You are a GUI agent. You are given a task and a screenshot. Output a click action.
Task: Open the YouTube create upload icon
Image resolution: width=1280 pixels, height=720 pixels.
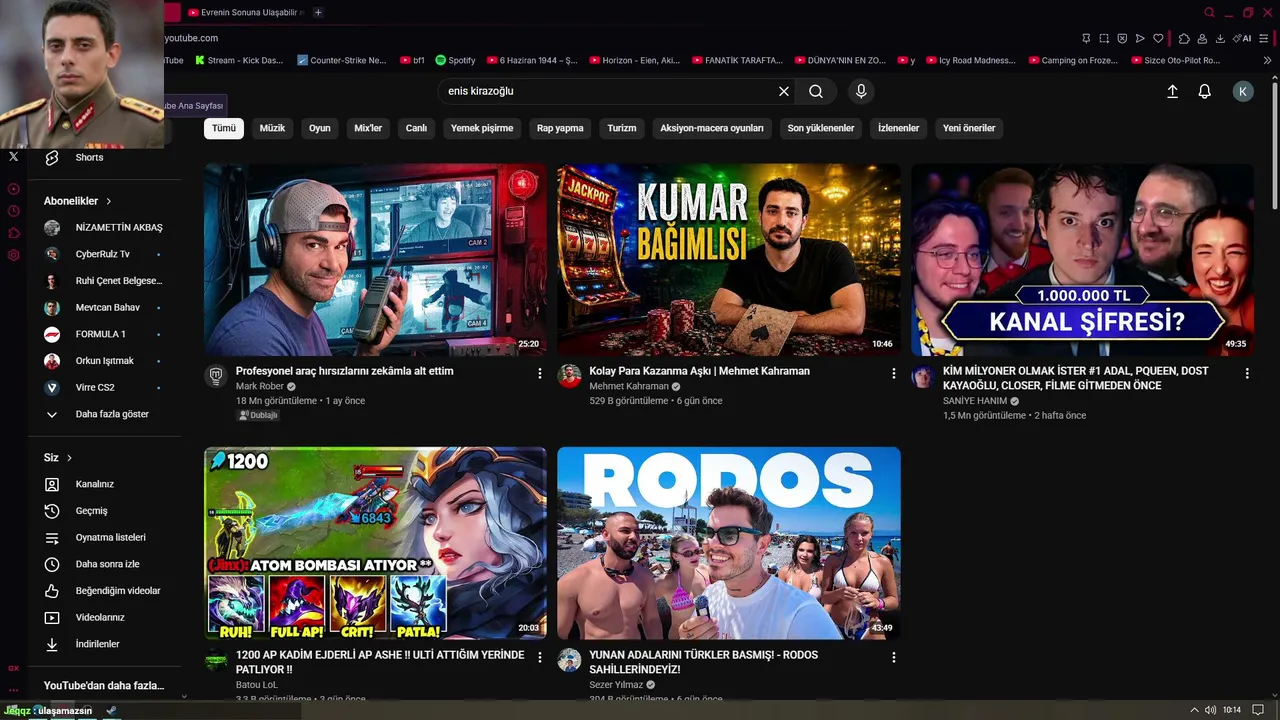point(1173,91)
